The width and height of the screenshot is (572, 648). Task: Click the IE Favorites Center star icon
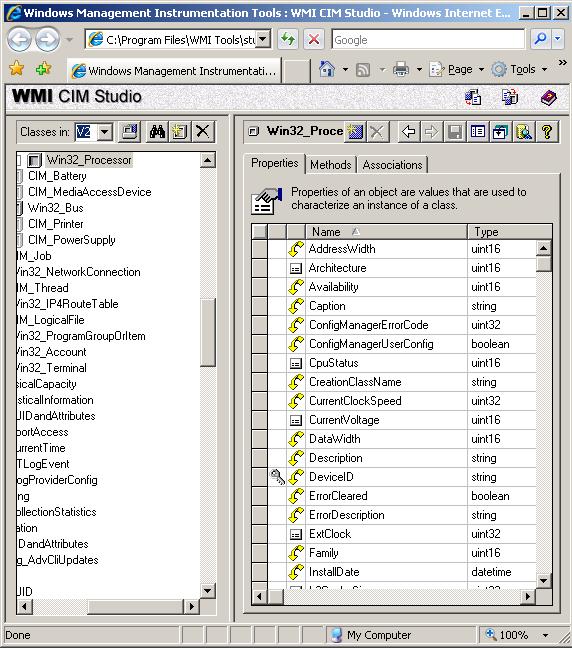pos(17,68)
